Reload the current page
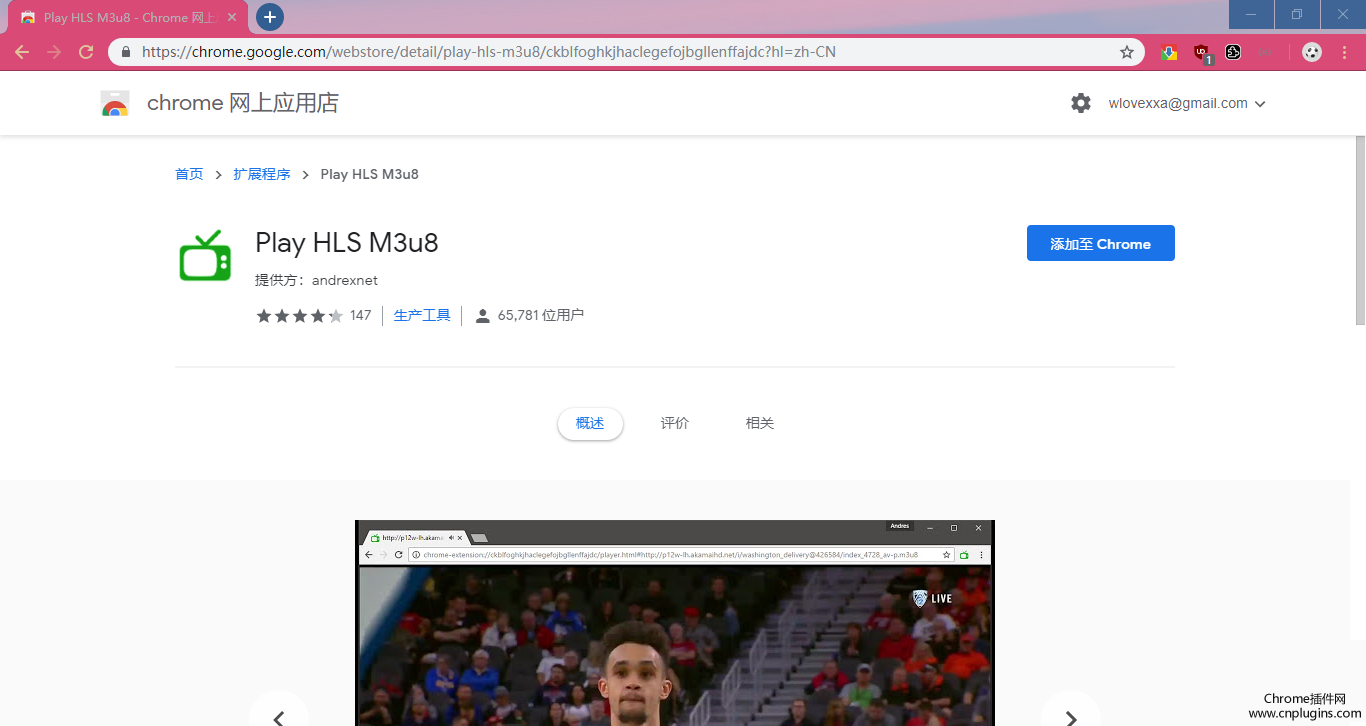 point(86,52)
